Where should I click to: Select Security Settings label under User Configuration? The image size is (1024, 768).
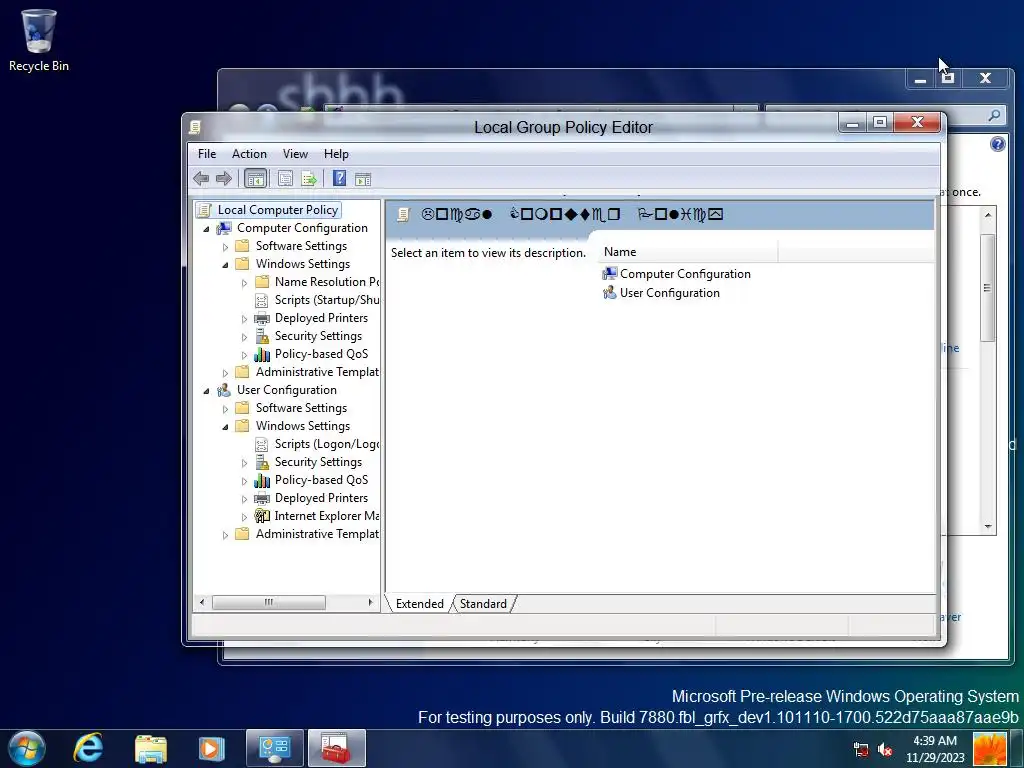[x=318, y=462]
